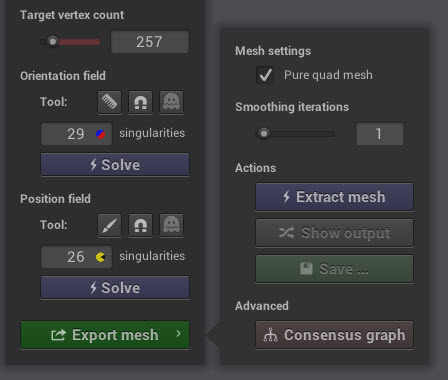448x380 pixels.
Task: Click the target vertex count value field
Action: pyautogui.click(x=150, y=42)
